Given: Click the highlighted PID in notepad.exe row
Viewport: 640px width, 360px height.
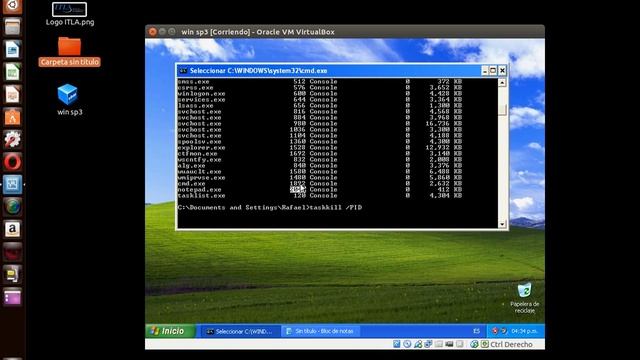Looking at the screenshot, I should 298,189.
